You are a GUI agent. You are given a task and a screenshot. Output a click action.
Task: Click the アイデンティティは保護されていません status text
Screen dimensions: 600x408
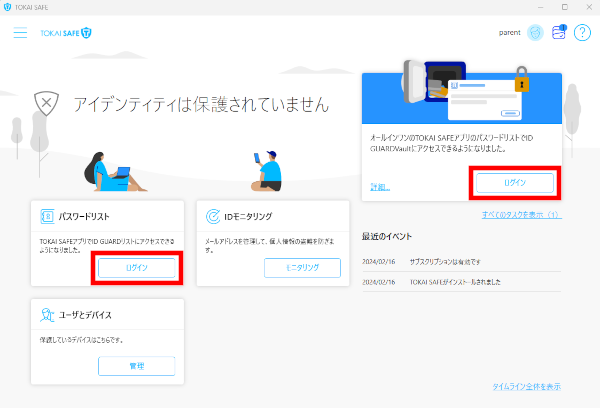(x=201, y=104)
